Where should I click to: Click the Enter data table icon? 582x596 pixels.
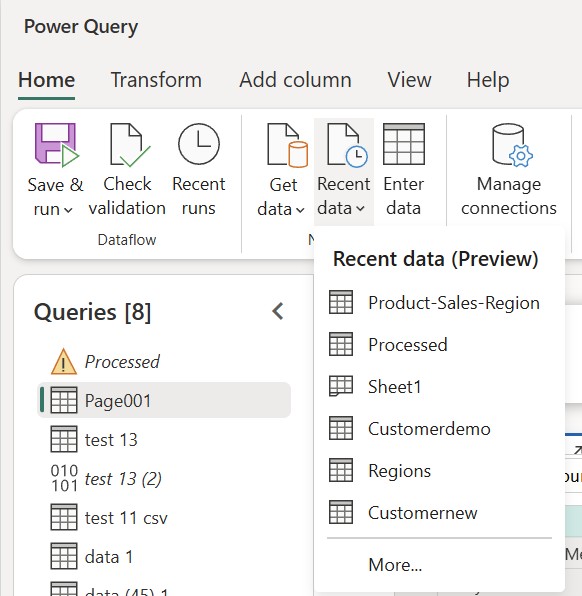coord(403,144)
